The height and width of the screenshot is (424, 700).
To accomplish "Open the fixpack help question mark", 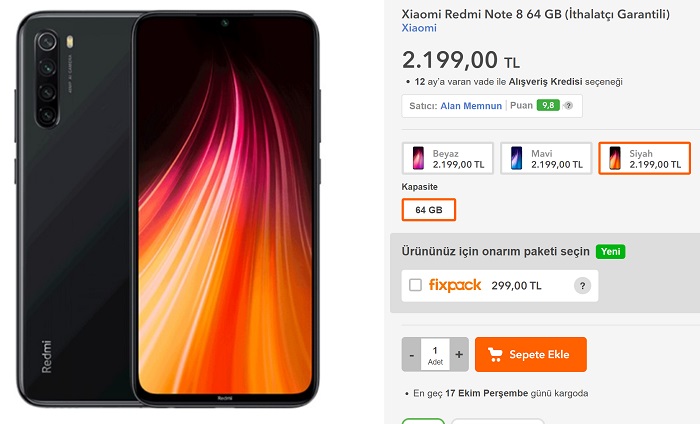I will point(582,286).
